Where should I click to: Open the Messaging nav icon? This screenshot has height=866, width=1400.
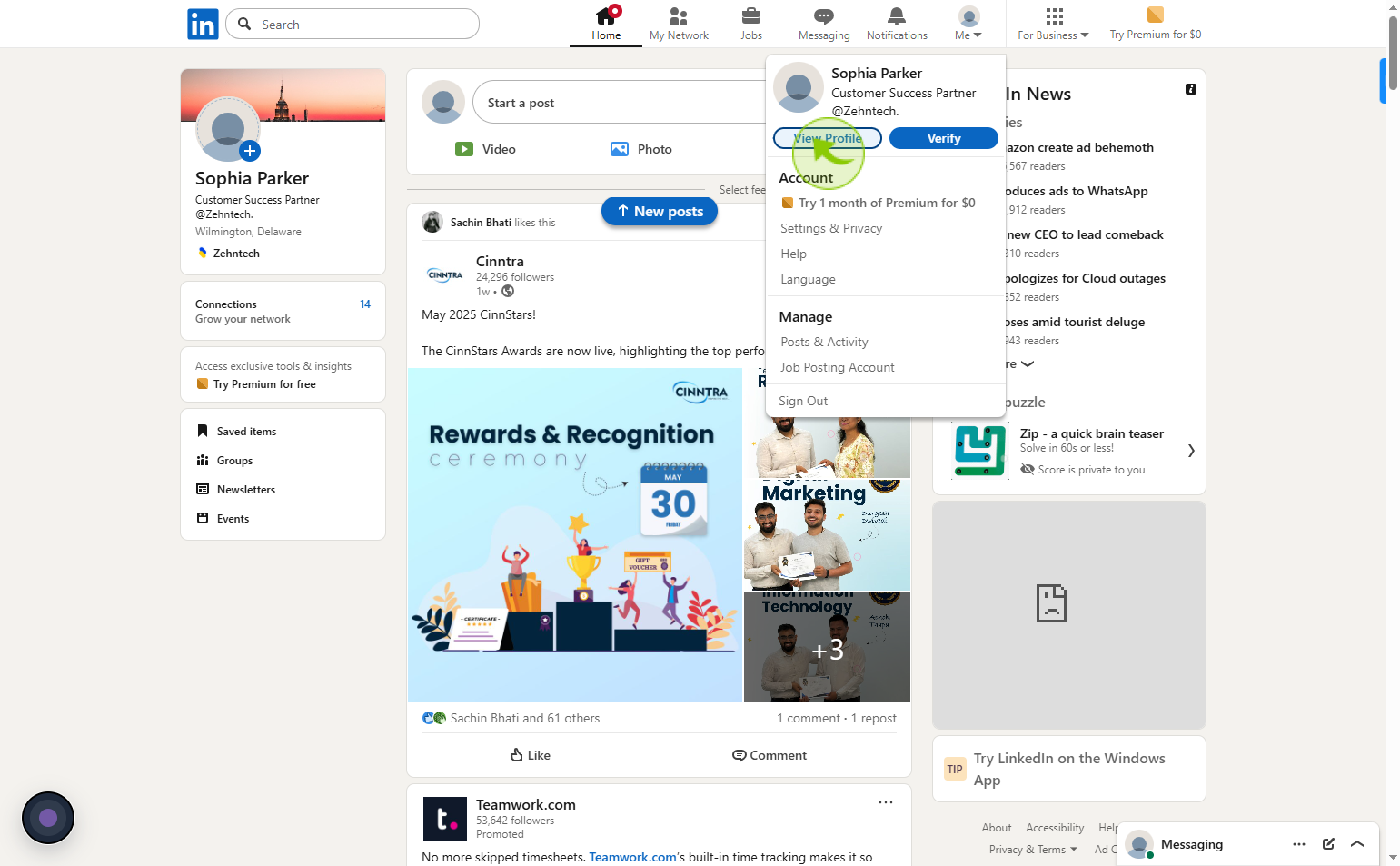(x=824, y=15)
